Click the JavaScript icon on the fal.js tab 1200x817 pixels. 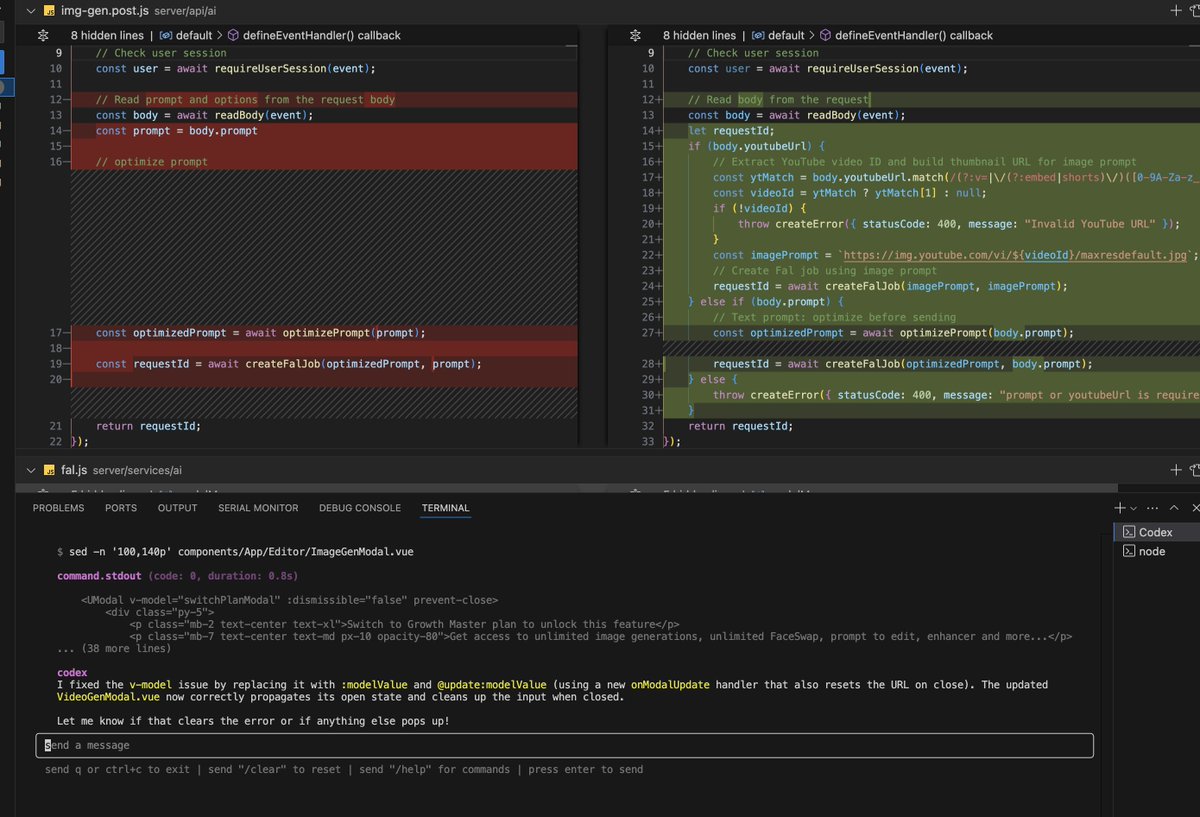(48, 470)
